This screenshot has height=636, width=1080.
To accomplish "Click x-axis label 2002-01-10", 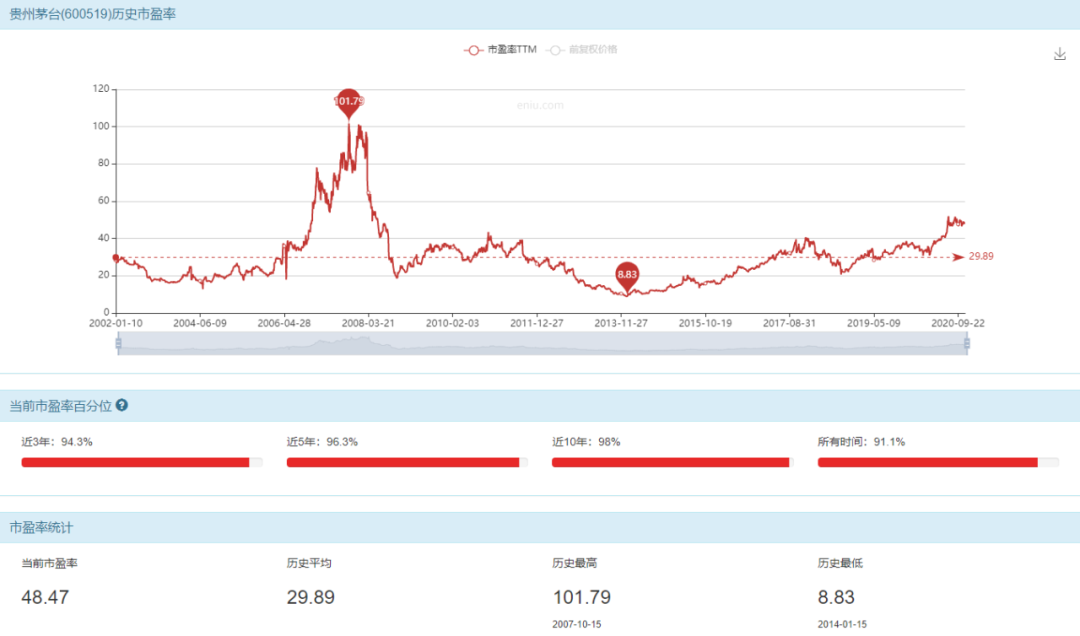I will tap(116, 323).
